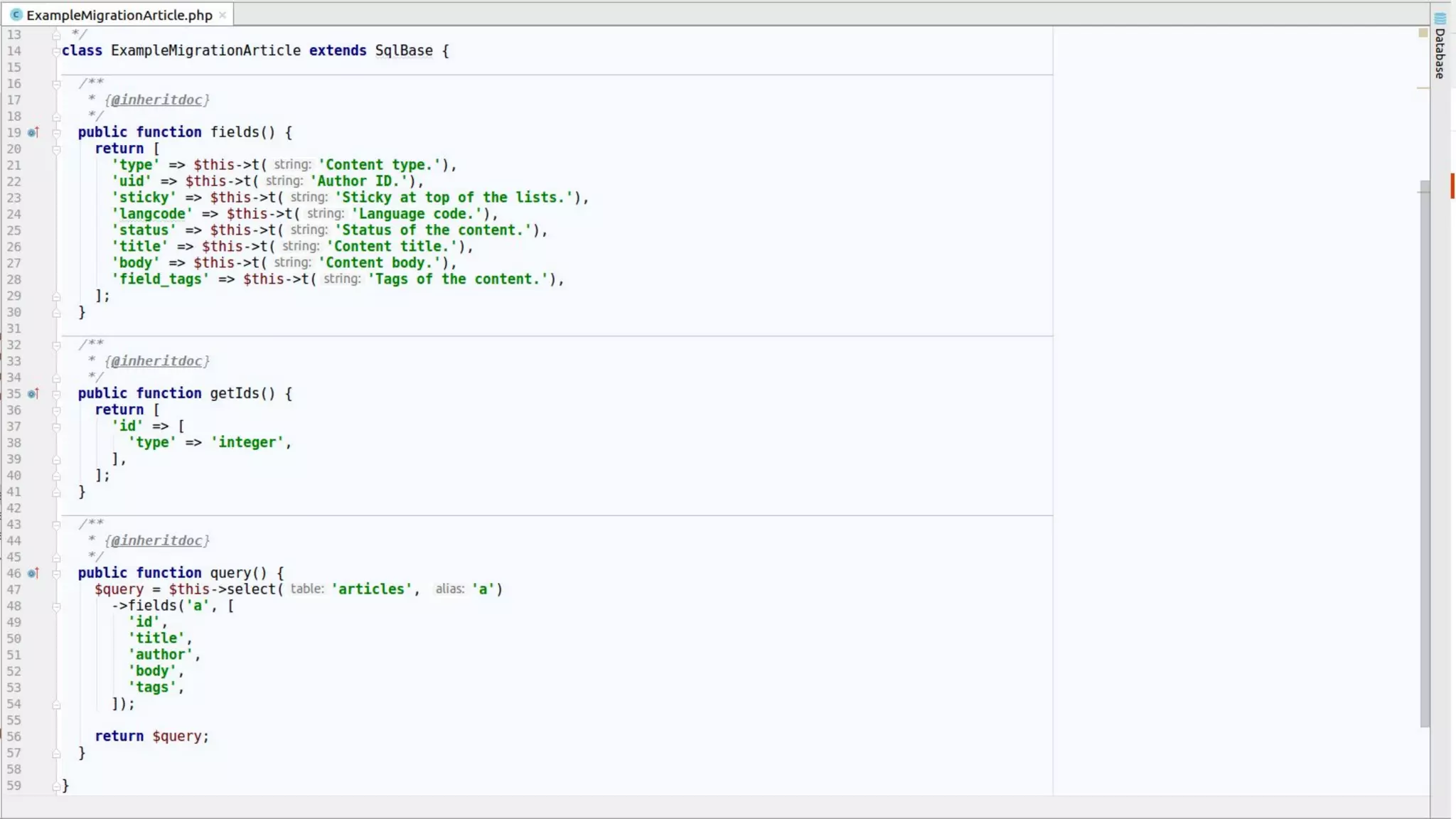
Task: Open the Database side panel tab
Action: [x=1440, y=53]
